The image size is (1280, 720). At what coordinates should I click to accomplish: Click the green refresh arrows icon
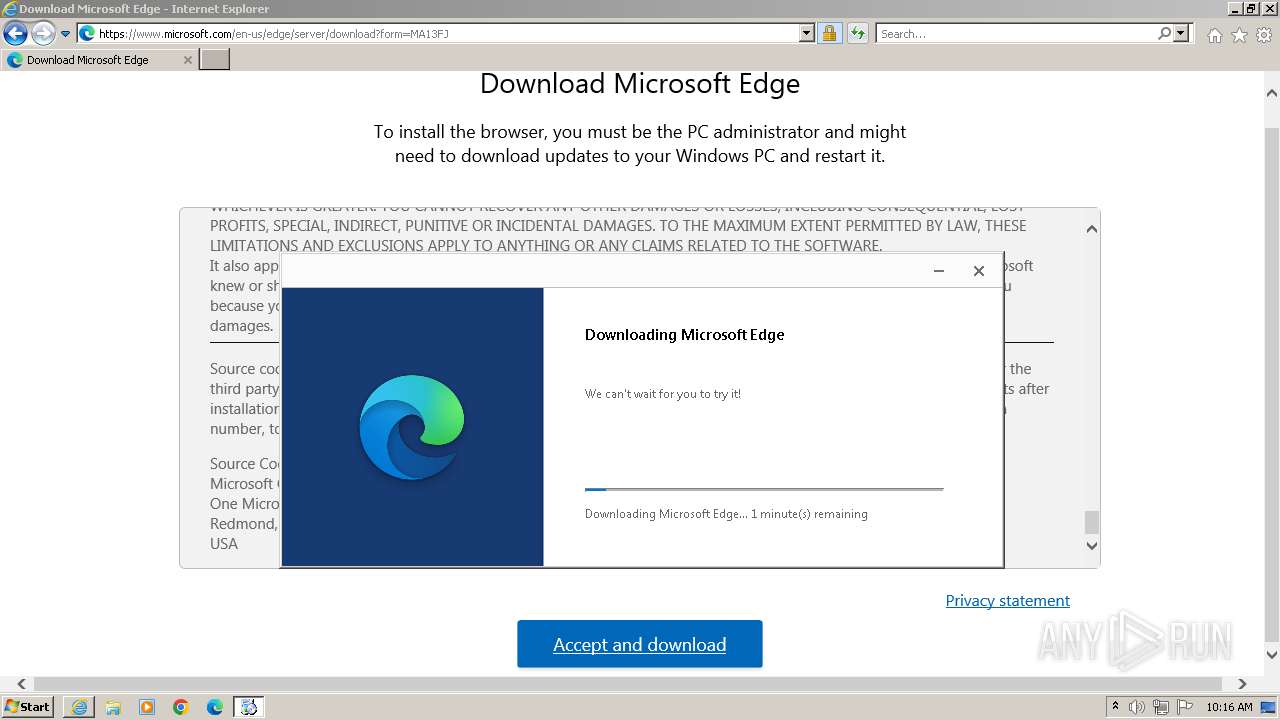[857, 34]
